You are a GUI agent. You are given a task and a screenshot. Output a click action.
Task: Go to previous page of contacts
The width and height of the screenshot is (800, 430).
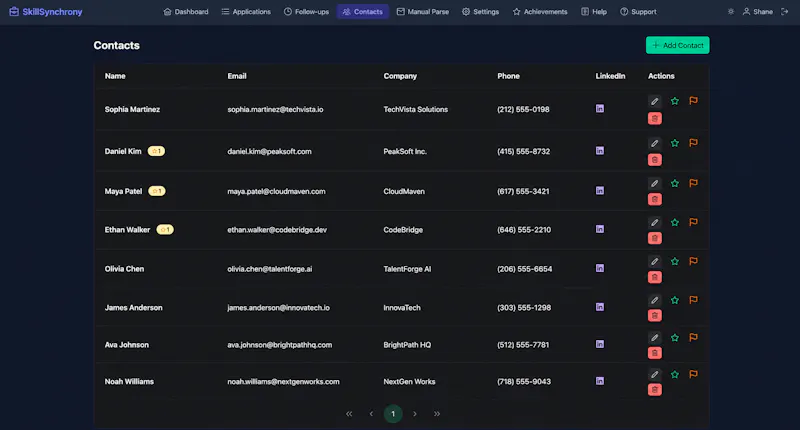pyautogui.click(x=371, y=414)
